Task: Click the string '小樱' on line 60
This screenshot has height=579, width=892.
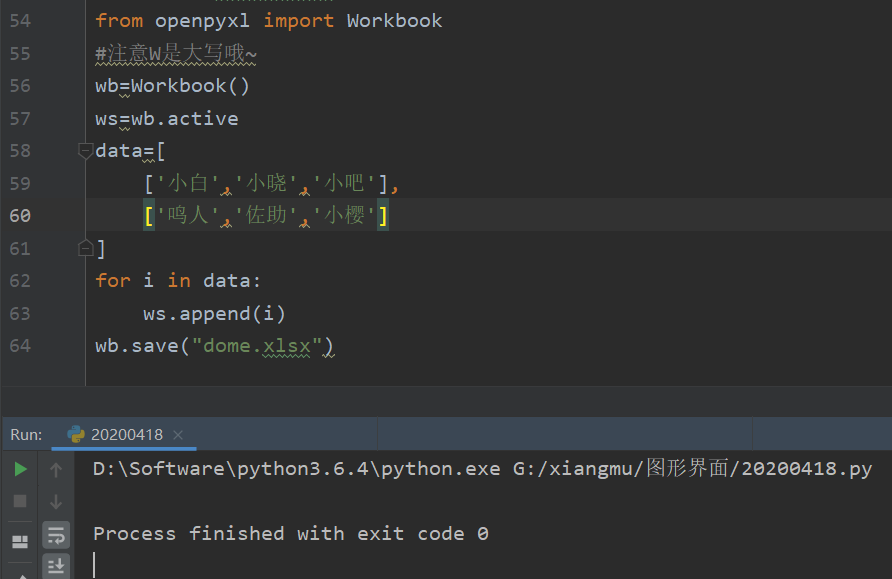Action: (x=344, y=216)
